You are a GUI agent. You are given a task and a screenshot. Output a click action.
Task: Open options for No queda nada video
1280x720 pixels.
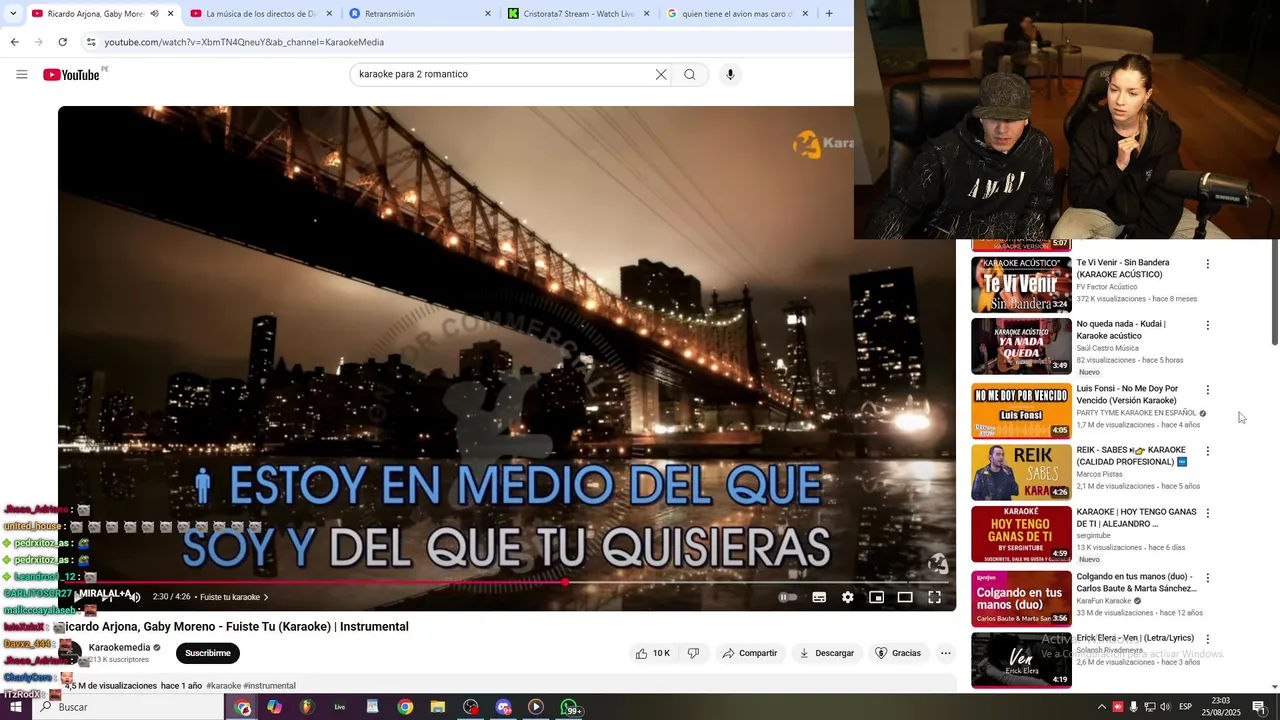pos(1207,325)
